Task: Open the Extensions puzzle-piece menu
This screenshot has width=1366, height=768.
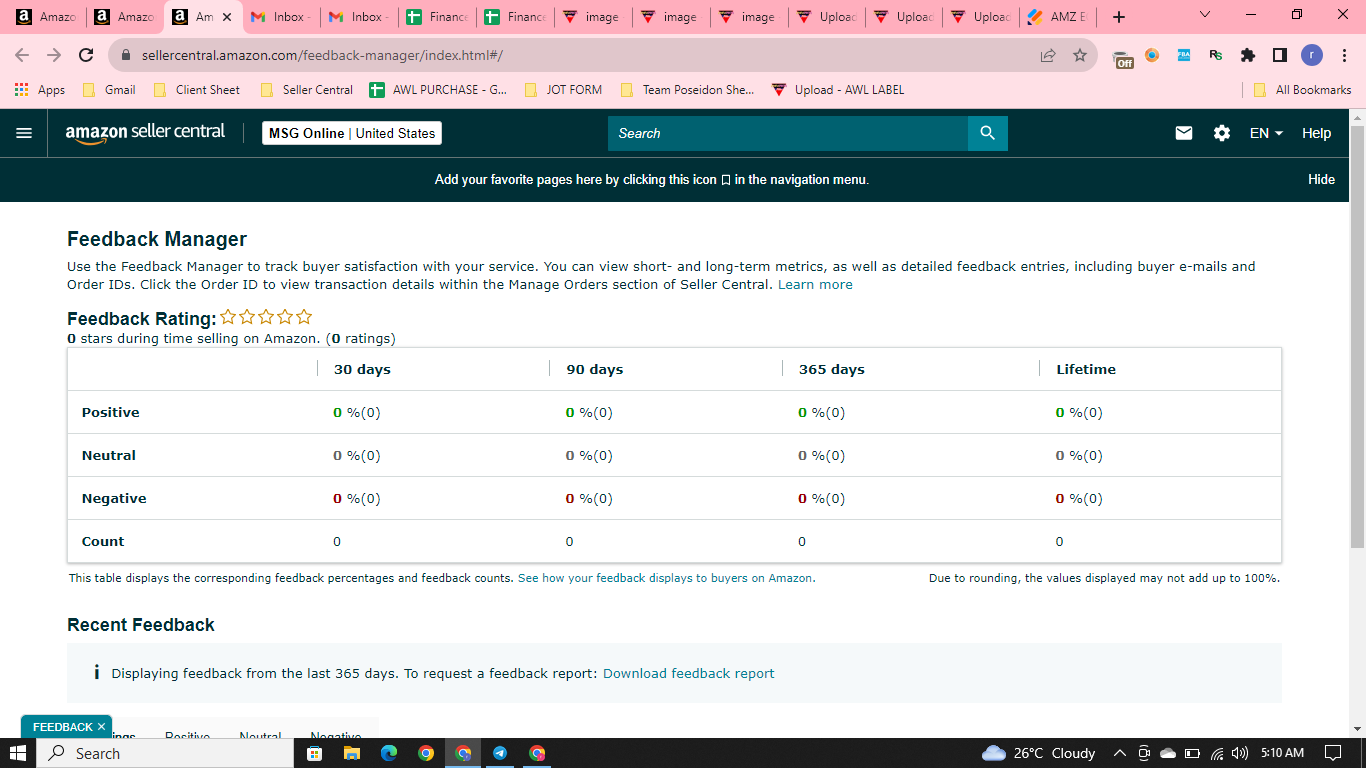Action: coord(1247,55)
